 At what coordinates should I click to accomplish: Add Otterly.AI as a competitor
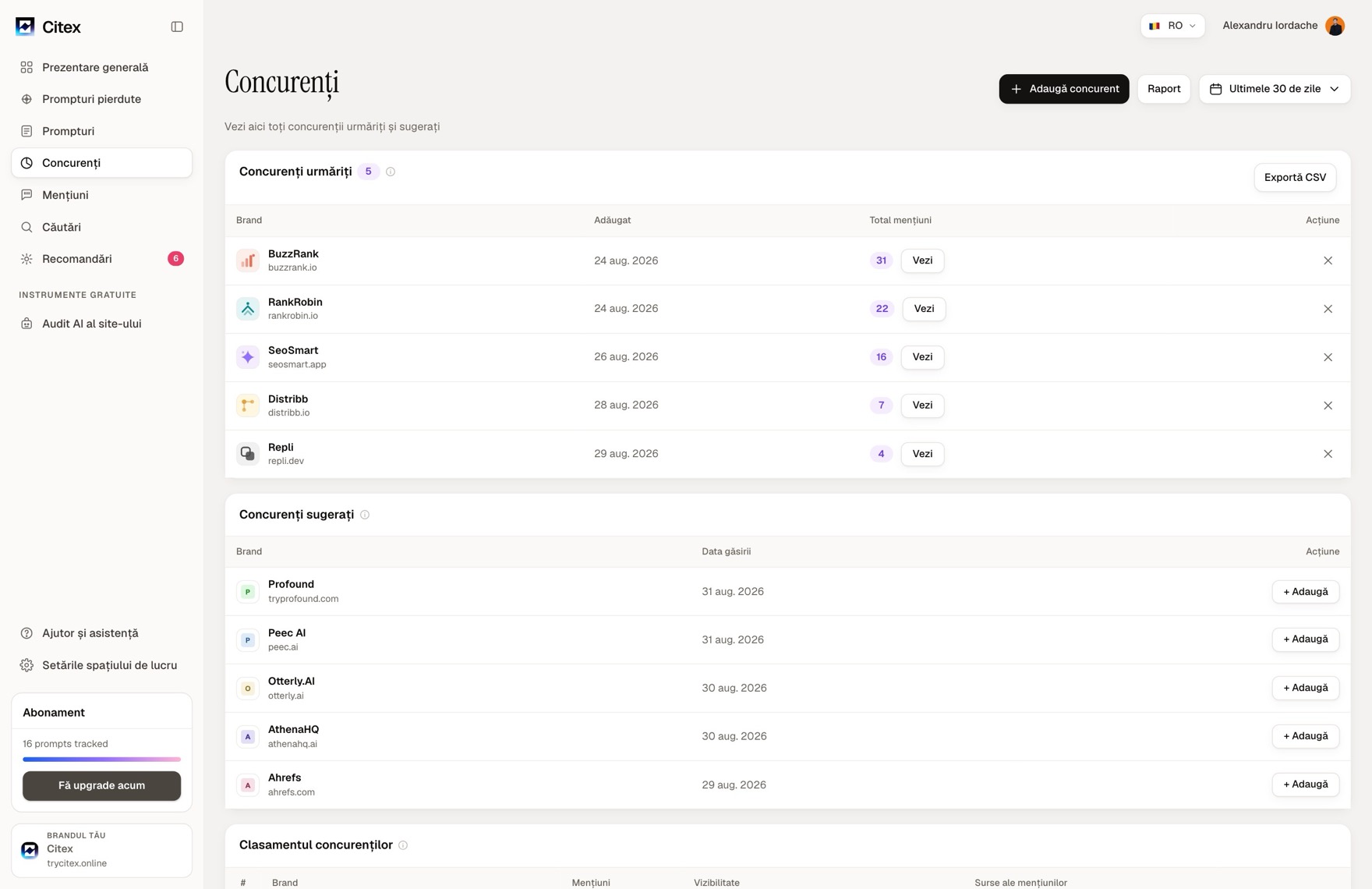[1306, 688]
